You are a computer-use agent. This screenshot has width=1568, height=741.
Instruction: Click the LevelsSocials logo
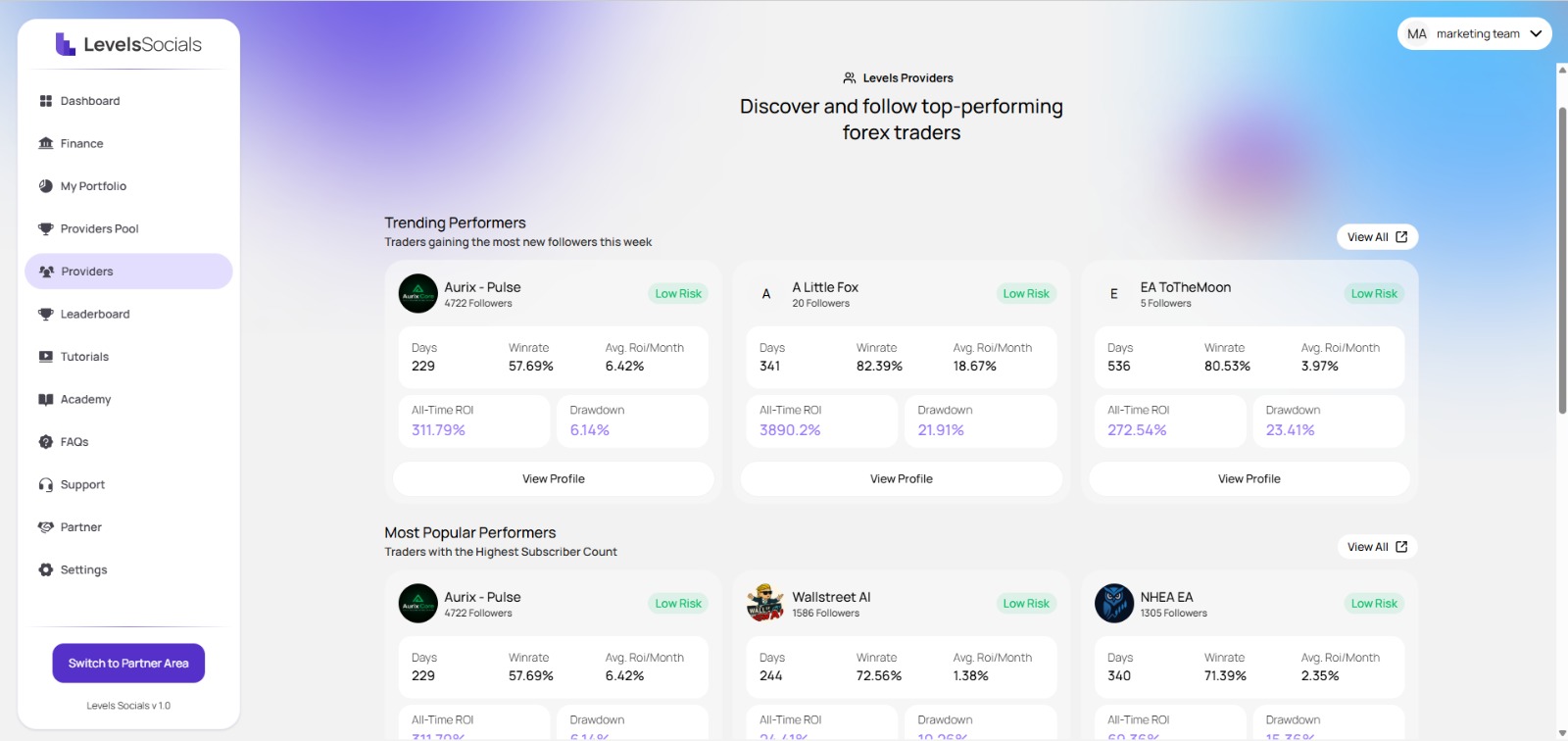pos(128,44)
